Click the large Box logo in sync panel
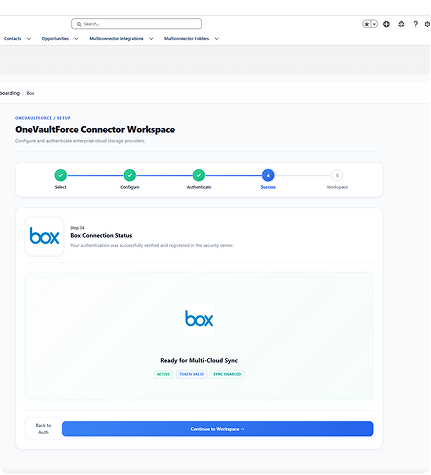The height and width of the screenshot is (475, 431). [199, 319]
